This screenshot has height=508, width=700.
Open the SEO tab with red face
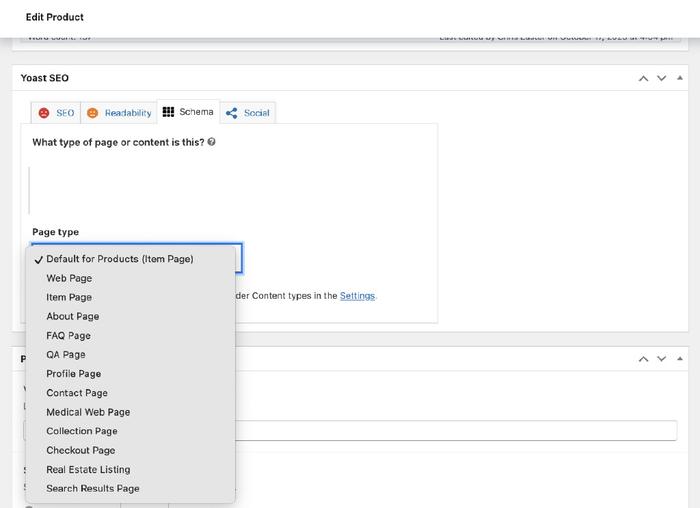56,113
